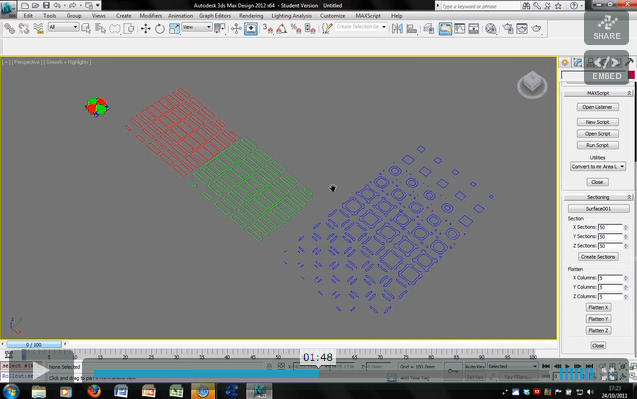Activate the Select and Move tool

pos(145,28)
